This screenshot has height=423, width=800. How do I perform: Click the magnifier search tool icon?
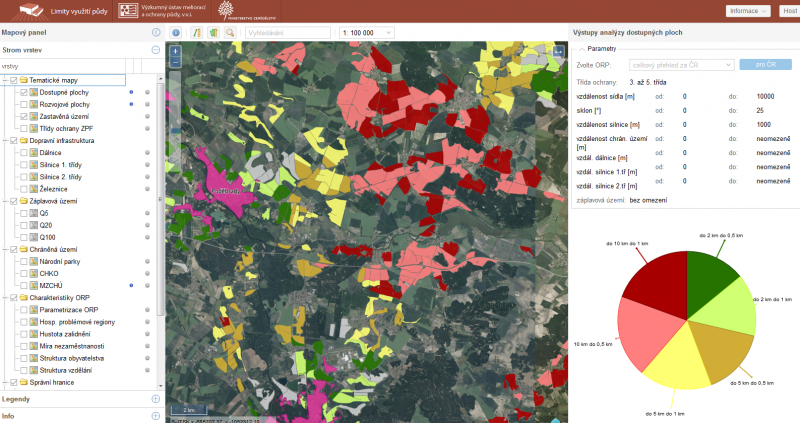(x=230, y=33)
